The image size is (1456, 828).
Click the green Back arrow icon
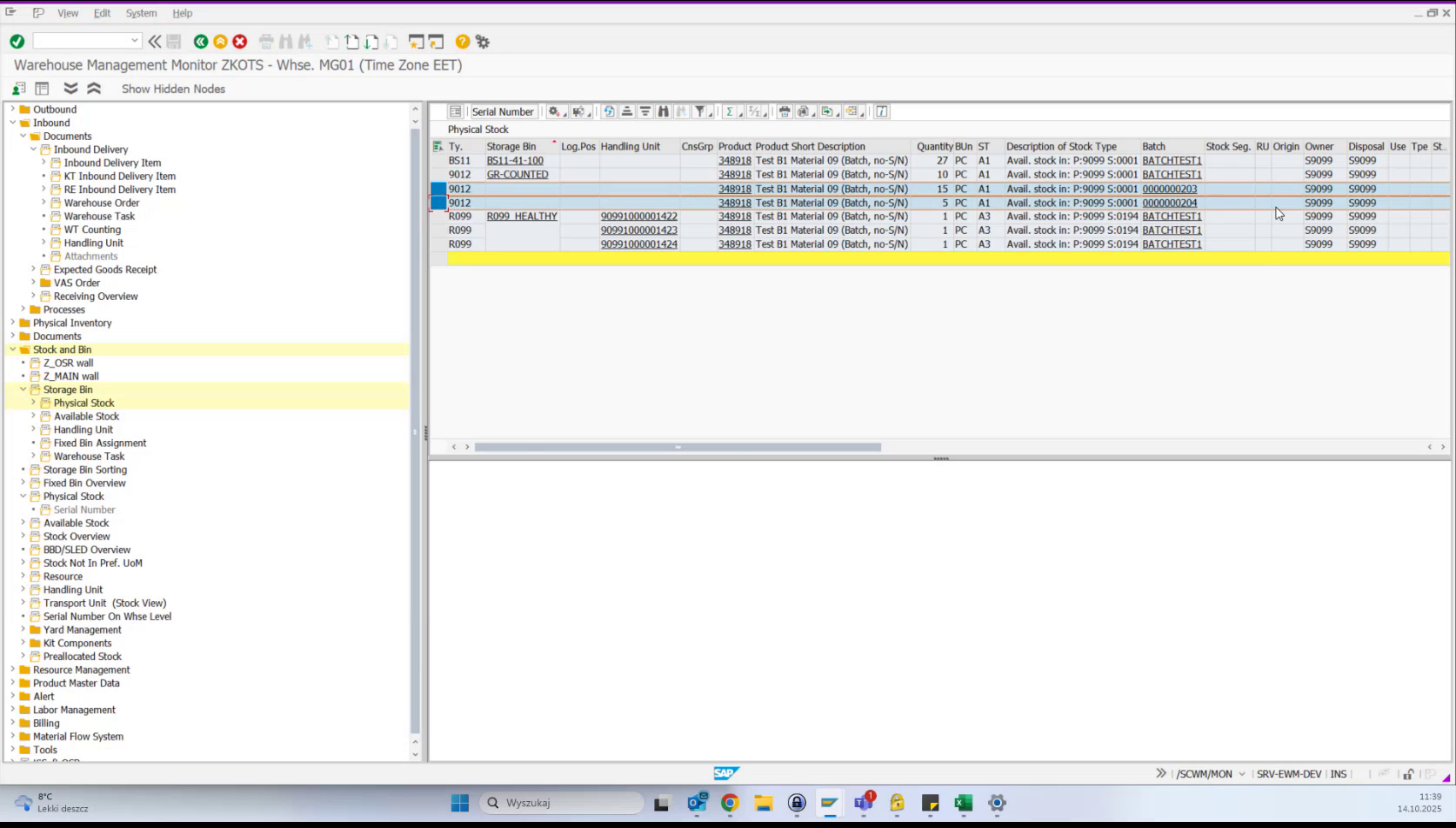pyautogui.click(x=199, y=41)
